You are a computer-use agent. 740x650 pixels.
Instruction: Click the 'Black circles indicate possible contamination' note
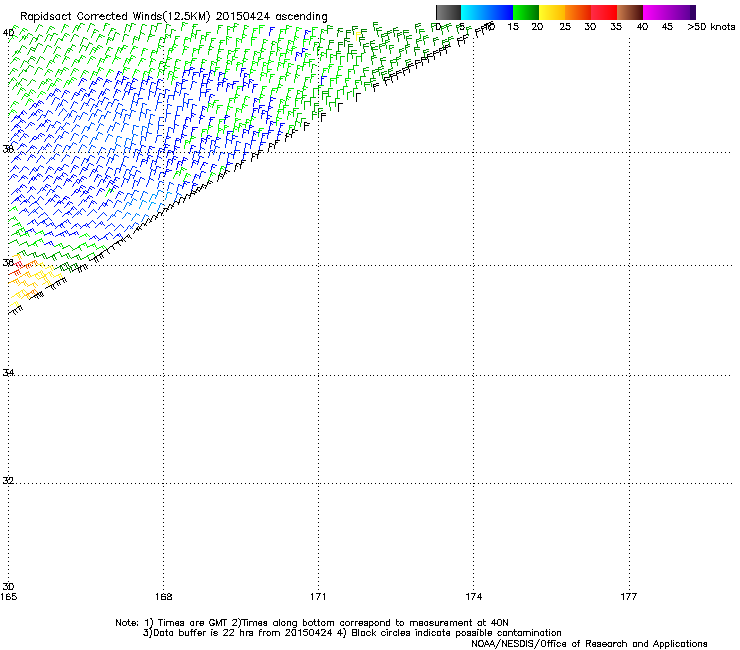coord(456,633)
